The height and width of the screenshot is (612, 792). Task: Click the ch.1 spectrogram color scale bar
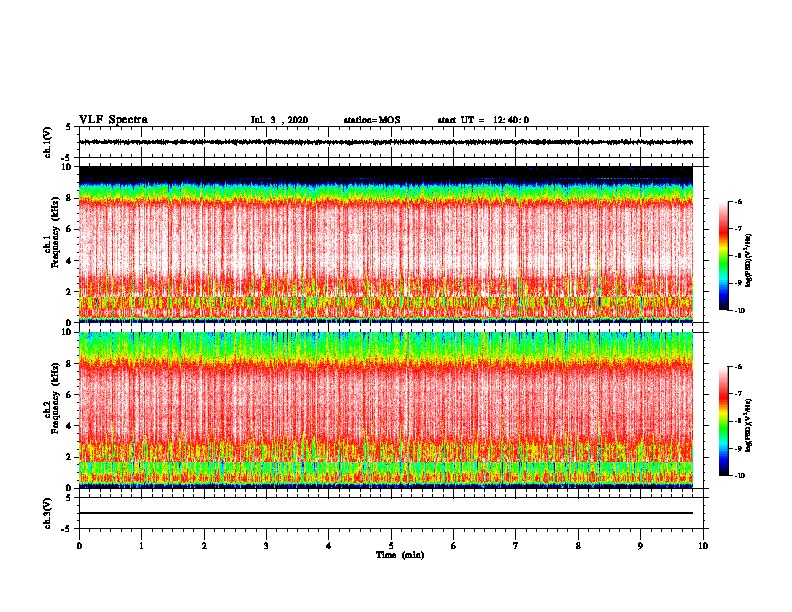tap(724, 256)
